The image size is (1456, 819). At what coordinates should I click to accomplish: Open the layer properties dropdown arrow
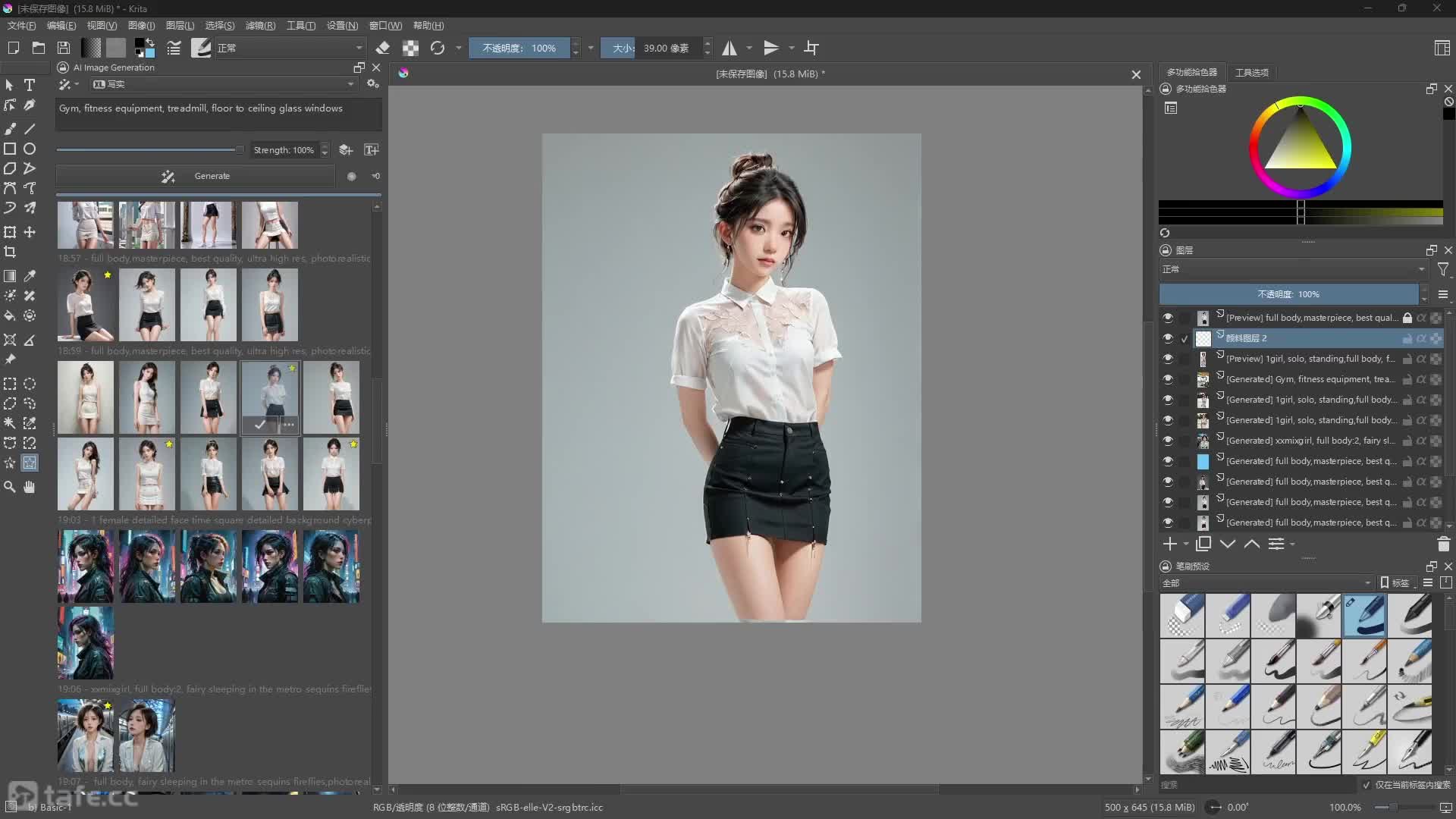pos(1292,544)
